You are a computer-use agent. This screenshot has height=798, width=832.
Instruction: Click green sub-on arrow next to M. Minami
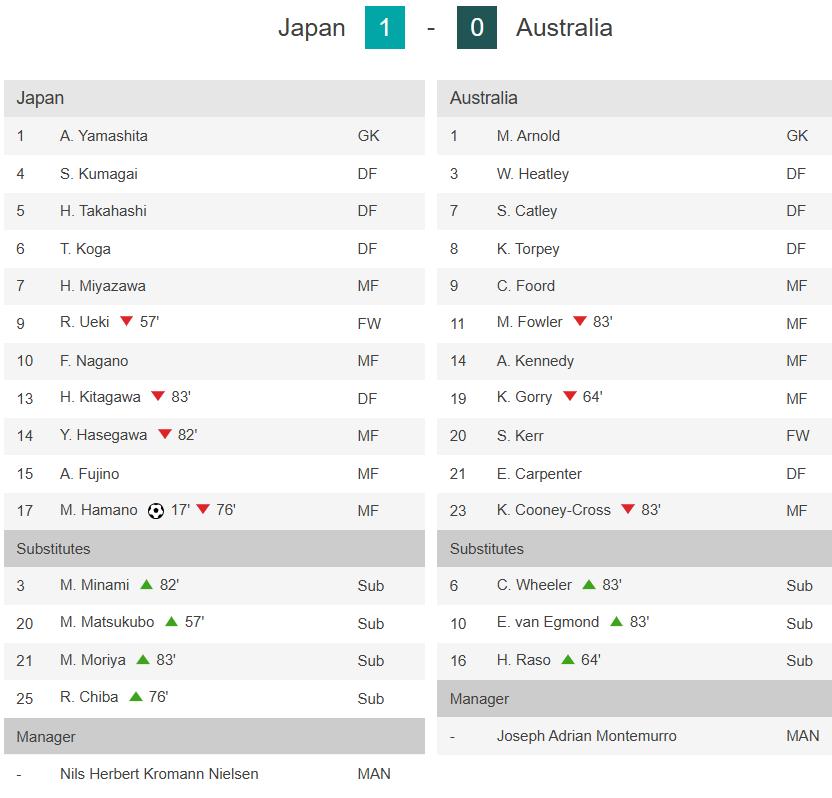point(146,584)
